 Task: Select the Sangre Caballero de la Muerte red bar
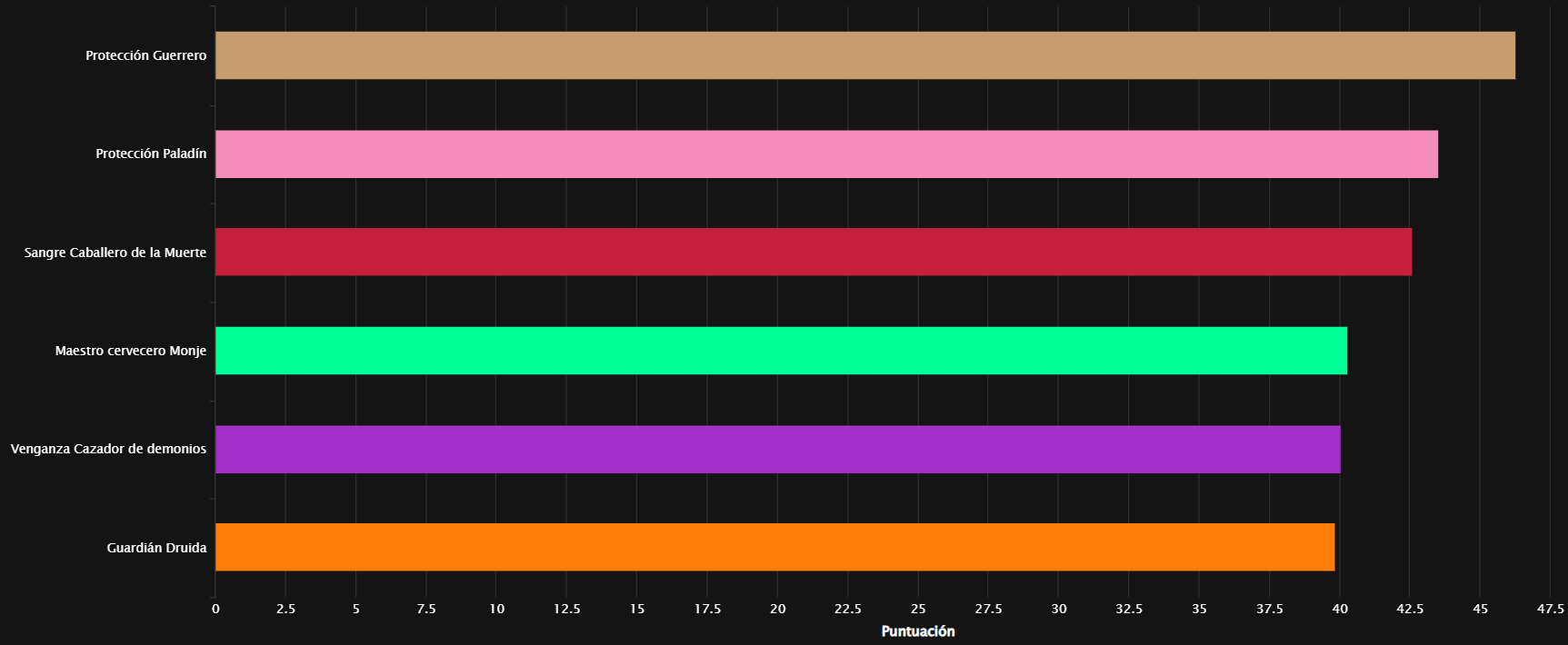tap(814, 252)
